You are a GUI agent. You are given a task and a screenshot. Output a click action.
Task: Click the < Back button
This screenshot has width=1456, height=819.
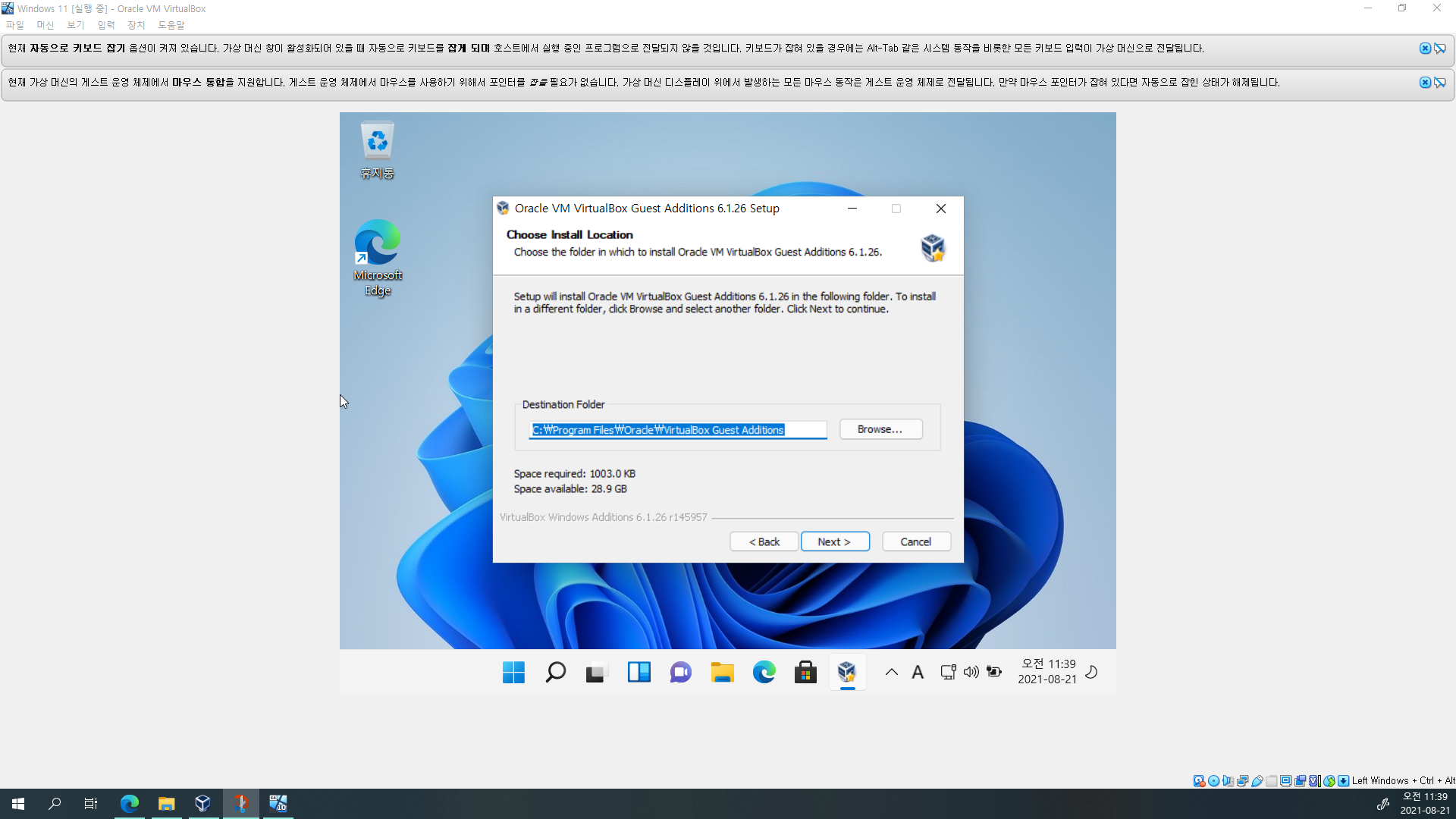click(x=764, y=541)
